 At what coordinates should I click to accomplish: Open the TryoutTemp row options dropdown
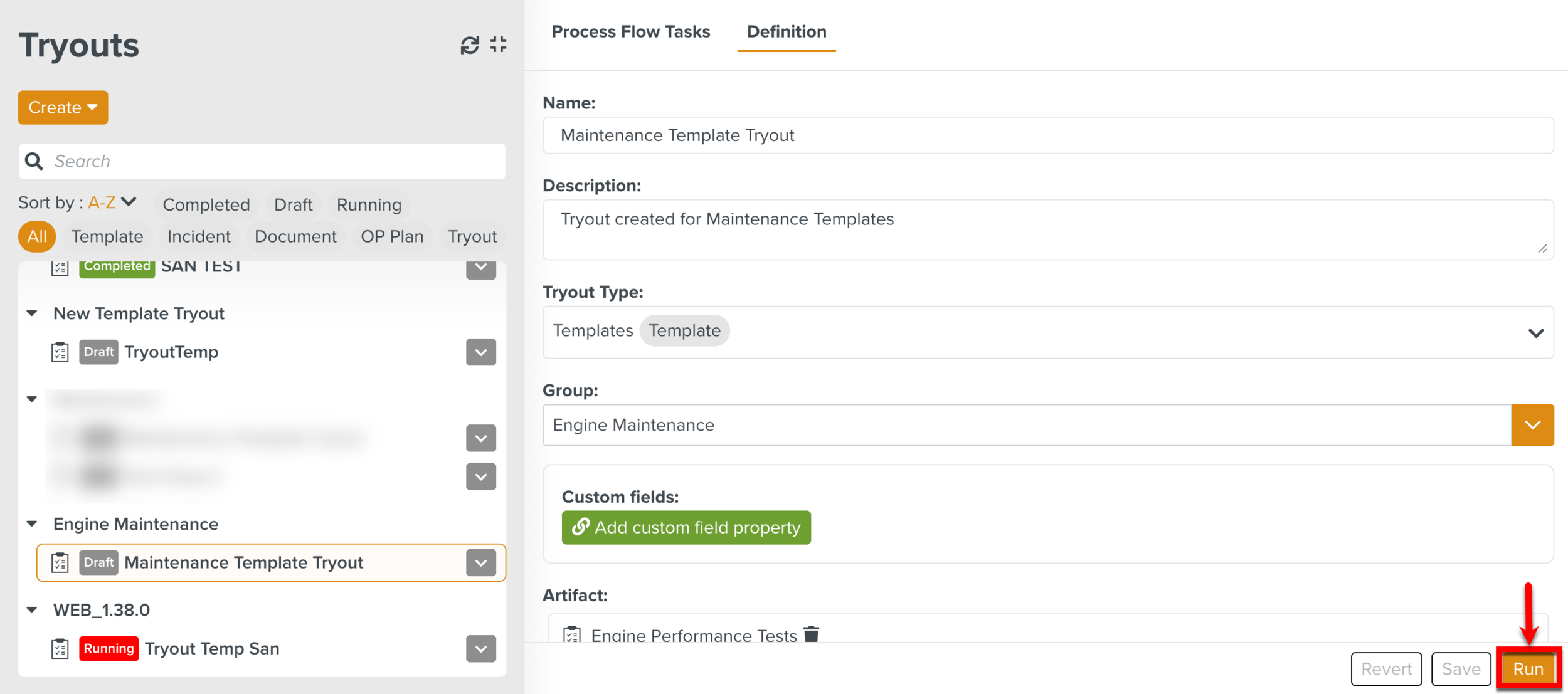coord(481,352)
